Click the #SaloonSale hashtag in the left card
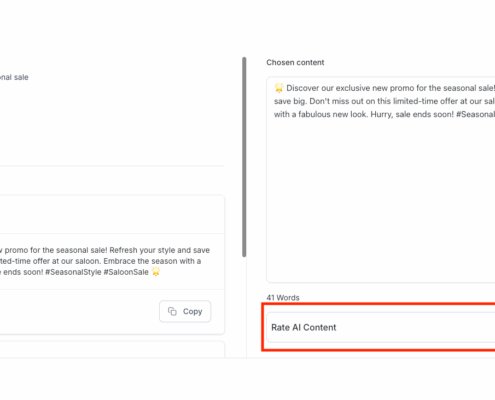495x400 pixels. coord(126,272)
